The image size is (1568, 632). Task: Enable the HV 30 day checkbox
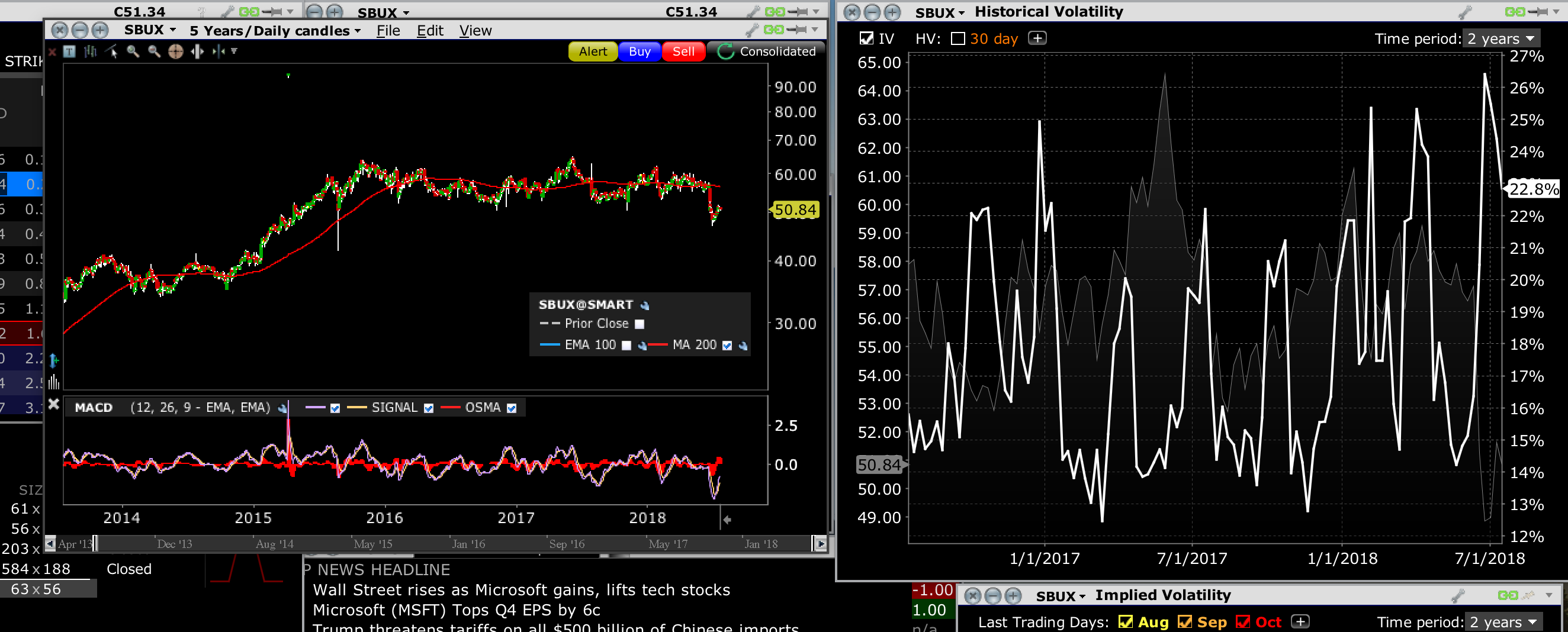click(958, 39)
